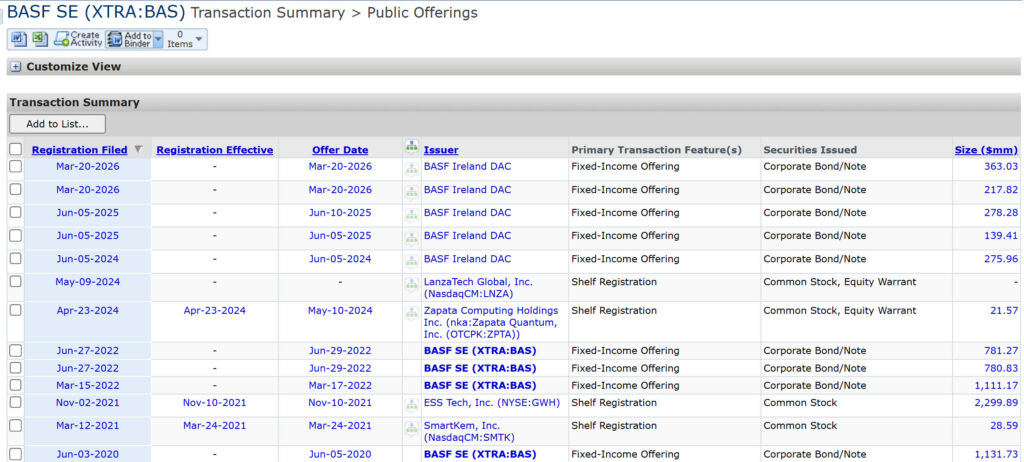The image size is (1024, 462).
Task: Check the row with size 363.03
Action: [x=16, y=167]
